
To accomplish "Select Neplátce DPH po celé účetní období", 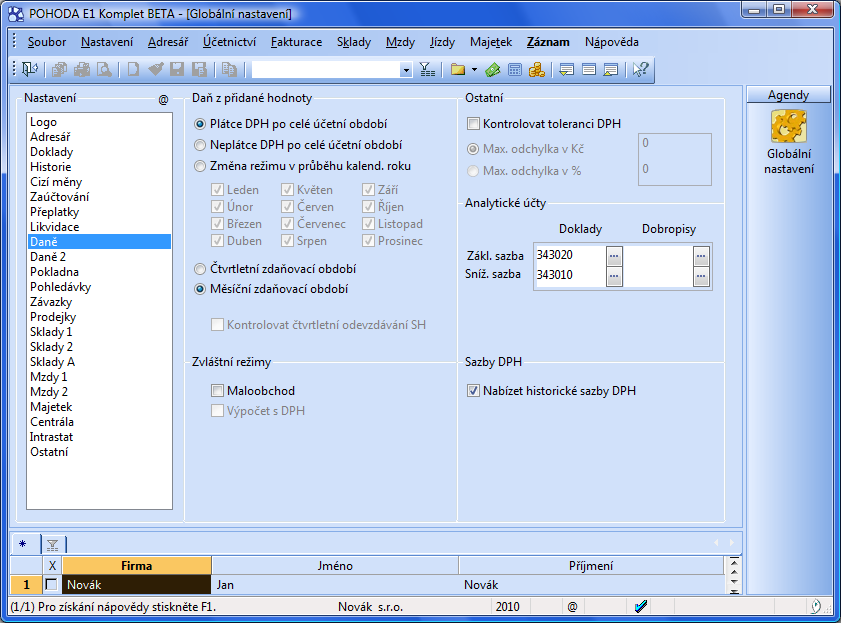I will [200, 145].
